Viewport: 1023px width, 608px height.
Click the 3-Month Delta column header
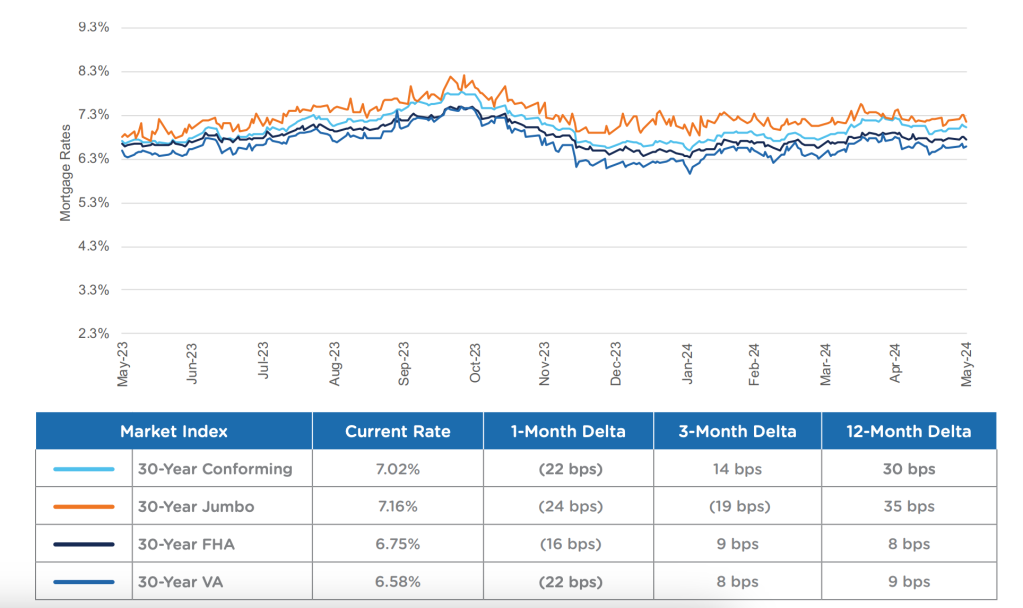pyautogui.click(x=738, y=432)
